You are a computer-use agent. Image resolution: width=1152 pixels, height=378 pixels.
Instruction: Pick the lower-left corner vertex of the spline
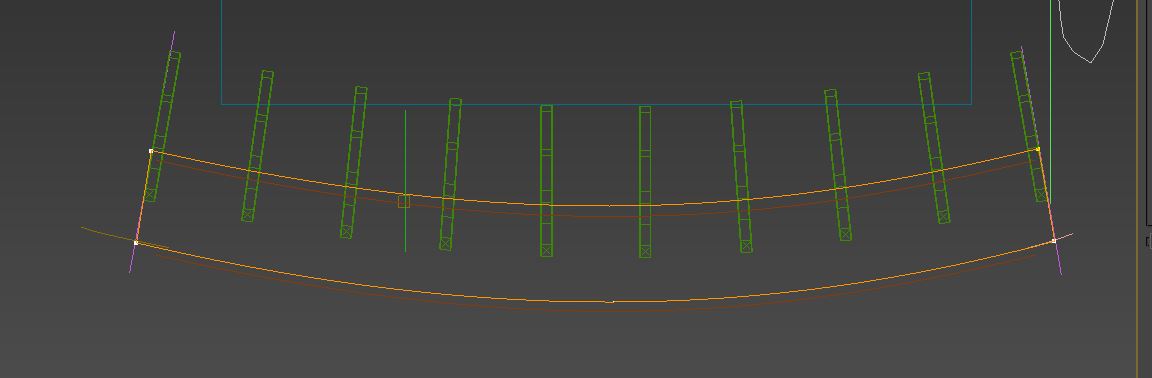point(136,243)
